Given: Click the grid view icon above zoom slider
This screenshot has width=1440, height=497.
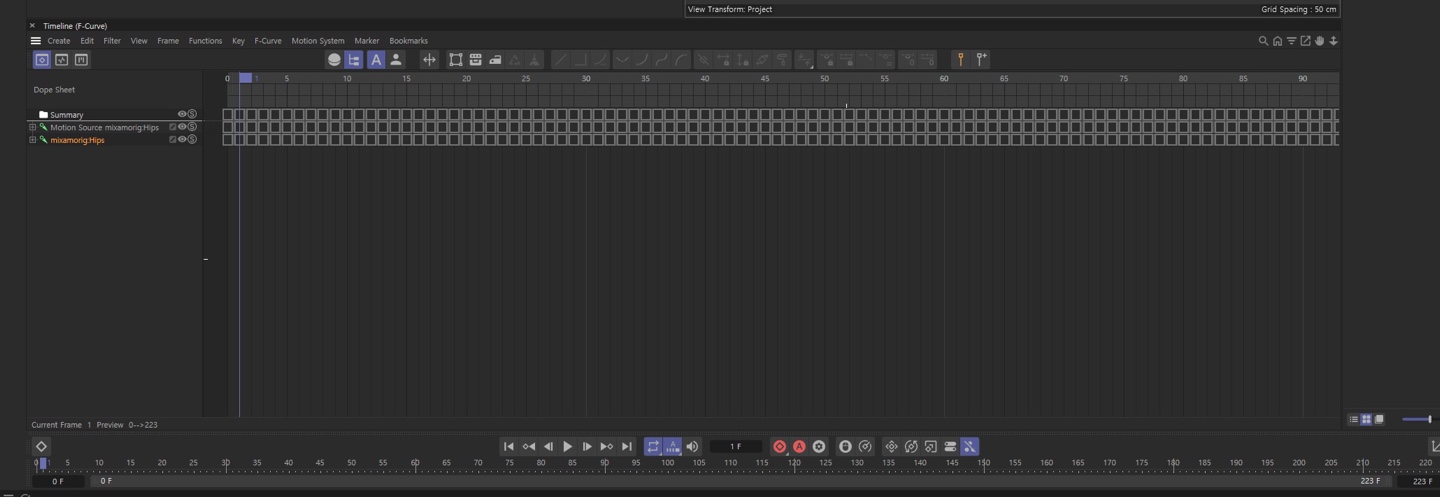Looking at the screenshot, I should tap(1366, 420).
